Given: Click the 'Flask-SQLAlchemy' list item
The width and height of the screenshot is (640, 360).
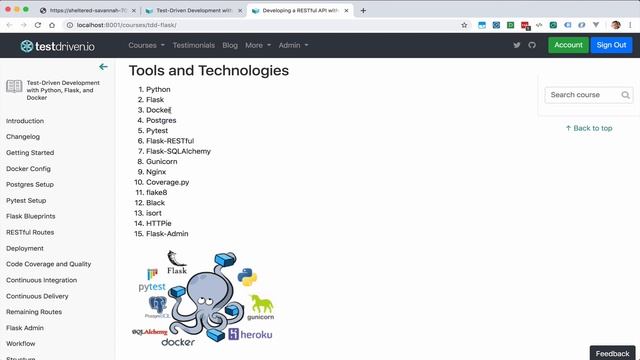Looking at the screenshot, I should coord(178,151).
